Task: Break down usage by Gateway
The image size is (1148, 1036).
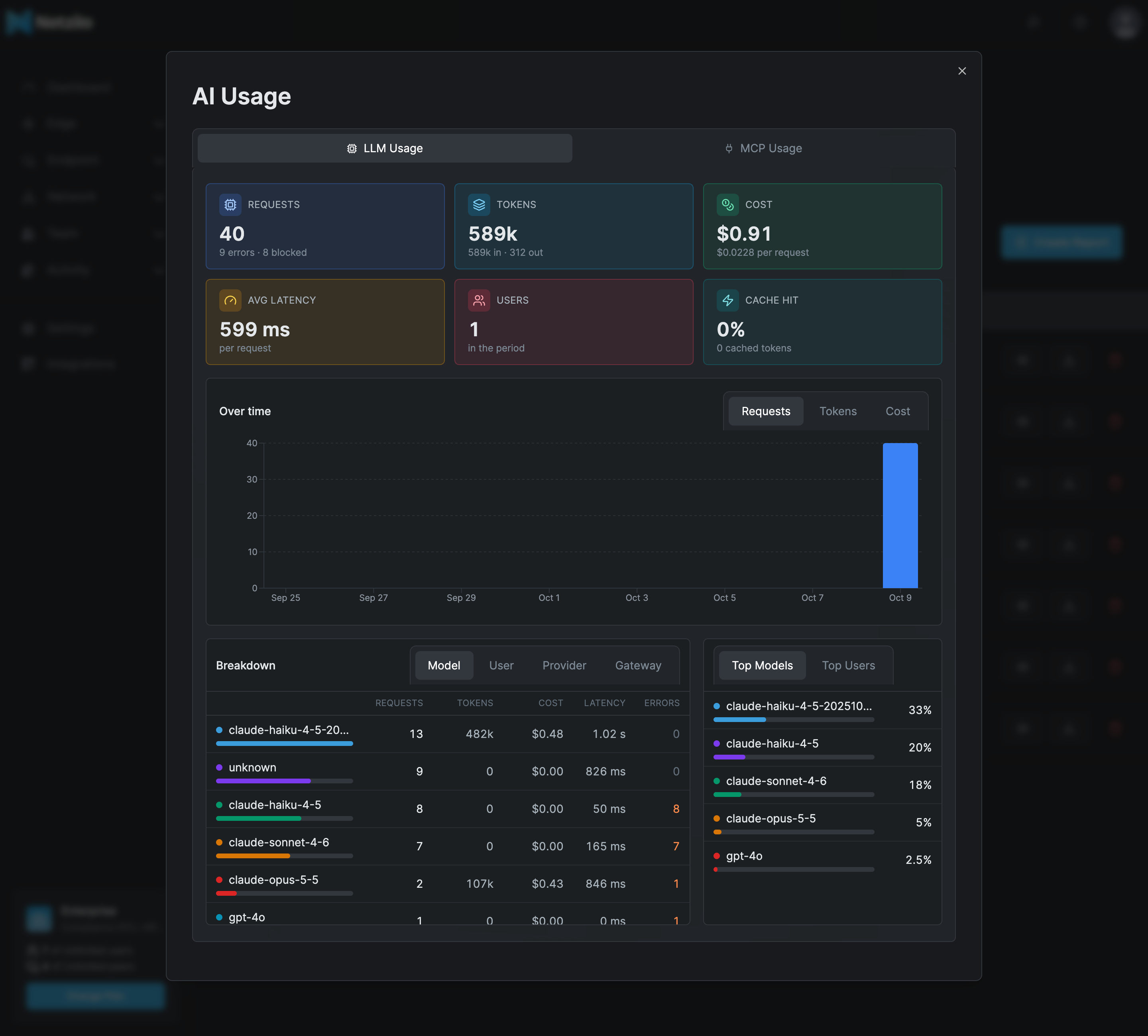Action: pos(638,665)
